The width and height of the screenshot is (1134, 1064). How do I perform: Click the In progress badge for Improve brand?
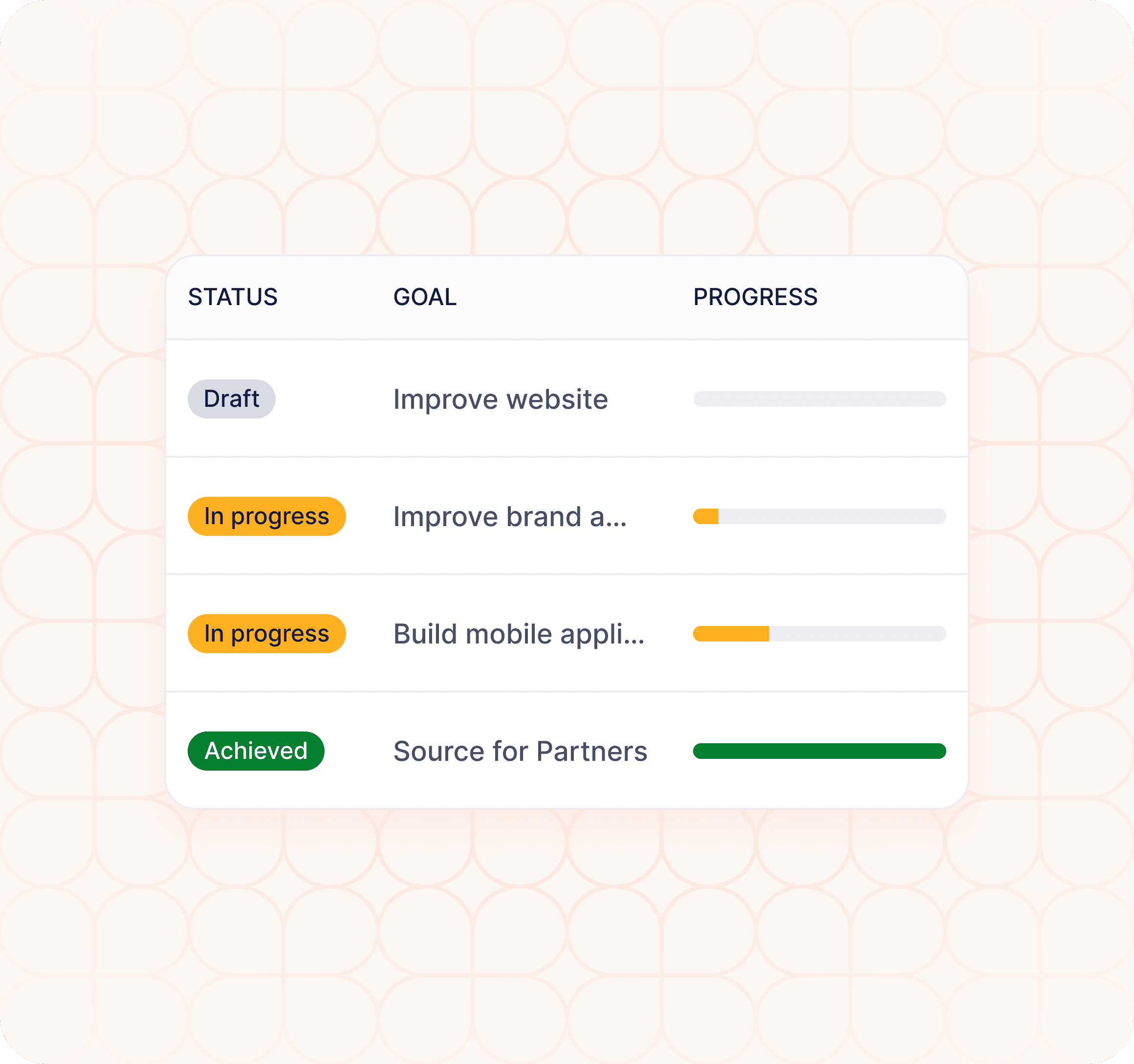pos(266,516)
